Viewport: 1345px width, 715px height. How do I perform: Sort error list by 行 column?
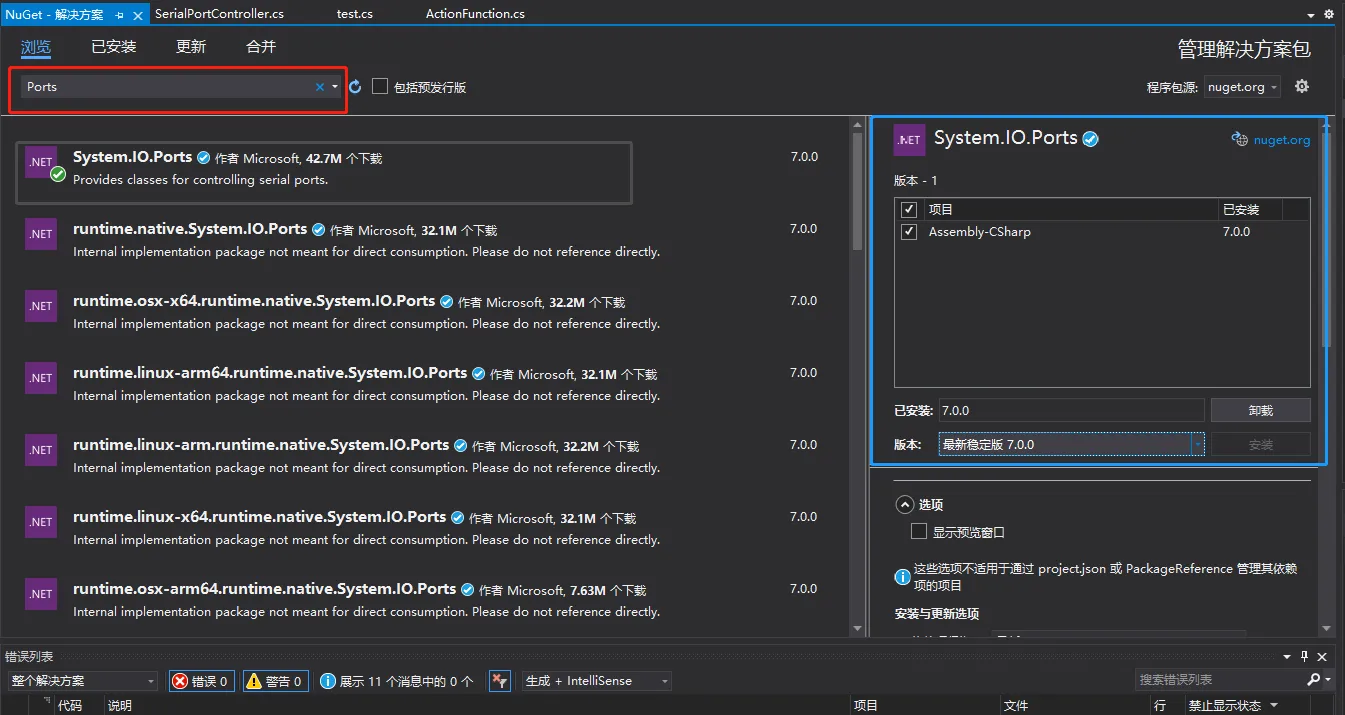(1160, 706)
